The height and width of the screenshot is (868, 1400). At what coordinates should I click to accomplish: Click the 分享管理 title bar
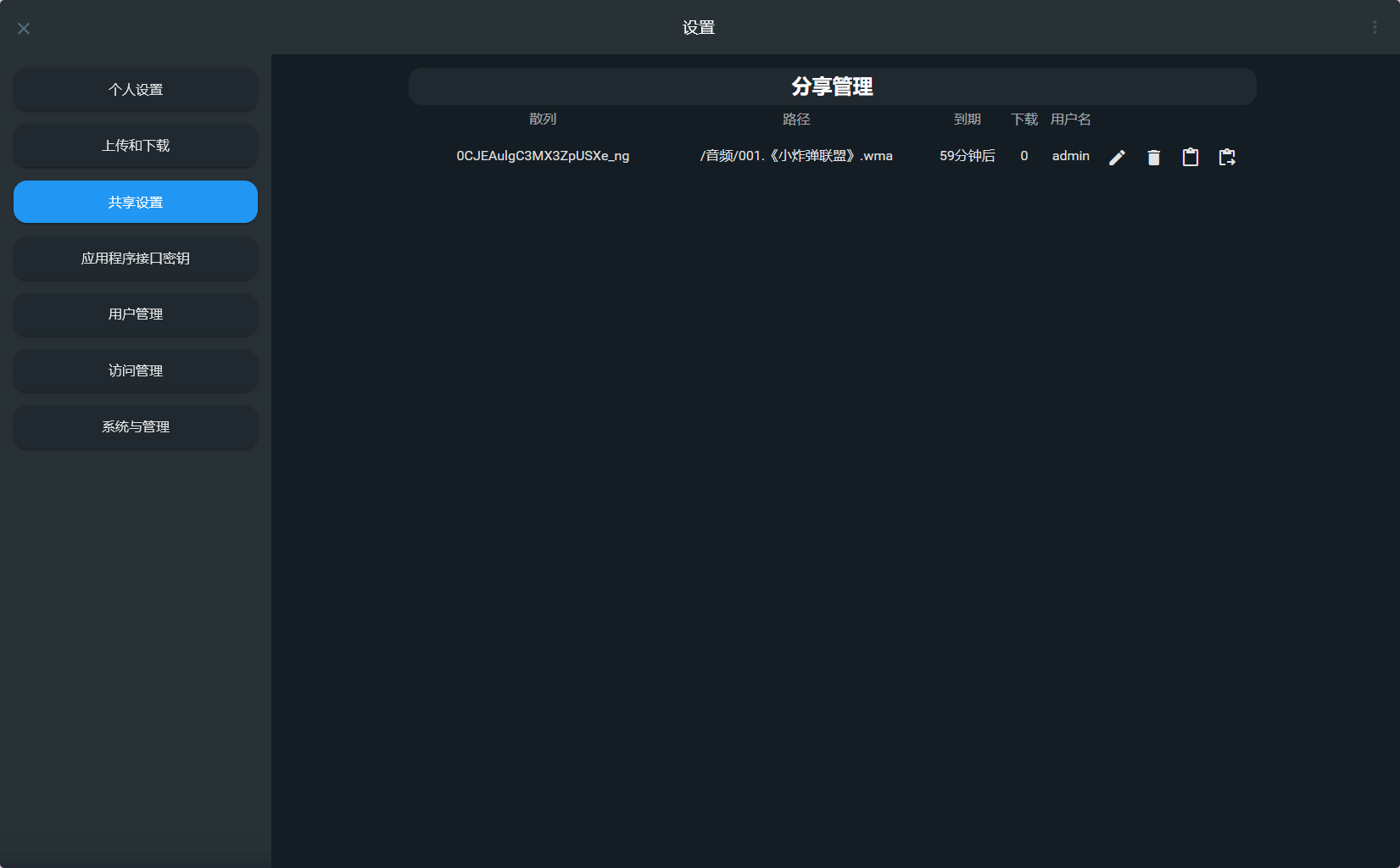(832, 86)
